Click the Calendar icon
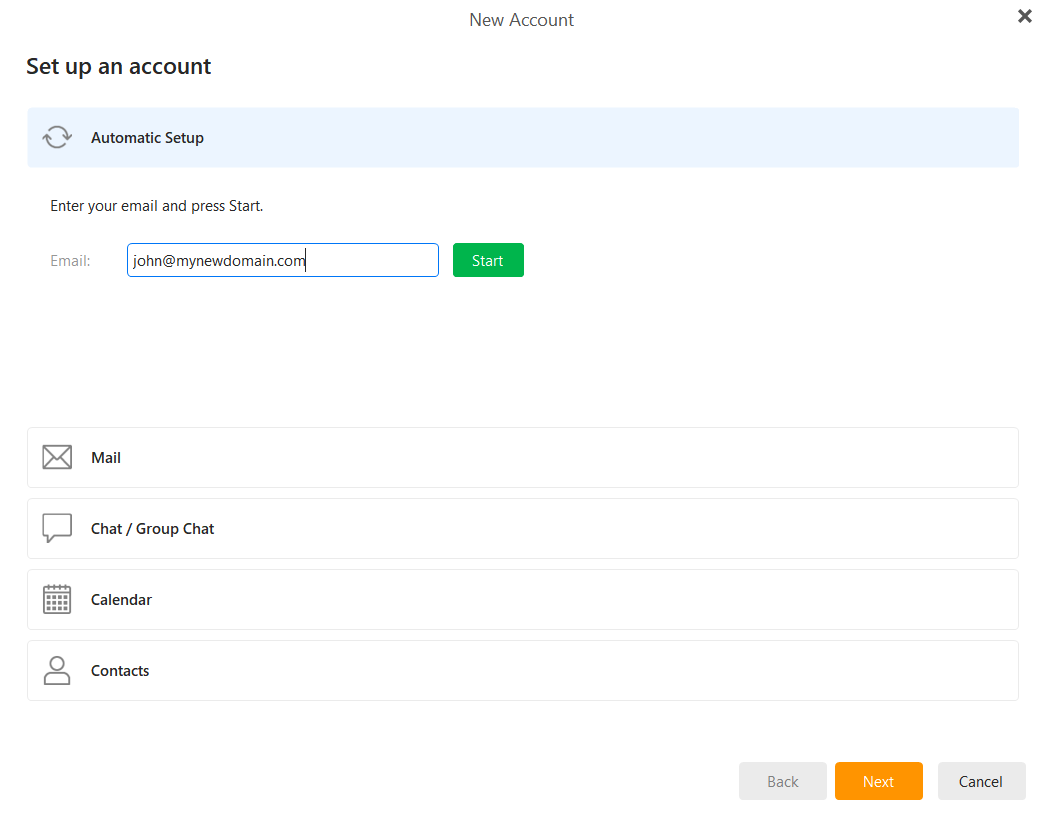The height and width of the screenshot is (813, 1045). tap(57, 599)
